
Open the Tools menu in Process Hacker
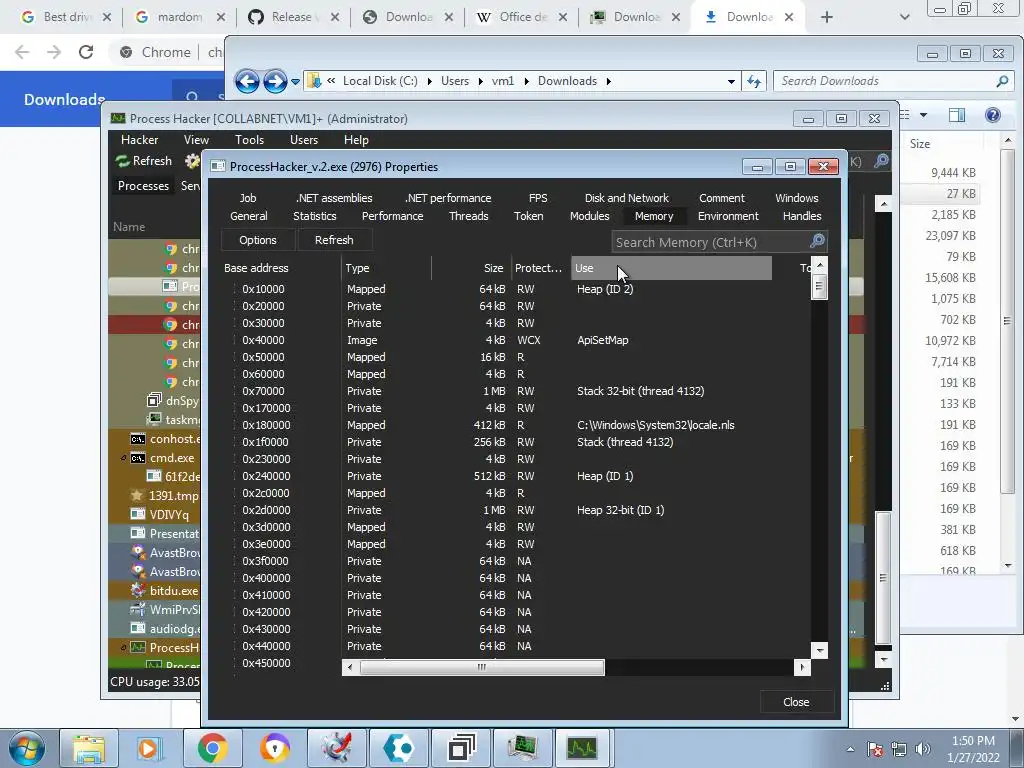click(249, 140)
